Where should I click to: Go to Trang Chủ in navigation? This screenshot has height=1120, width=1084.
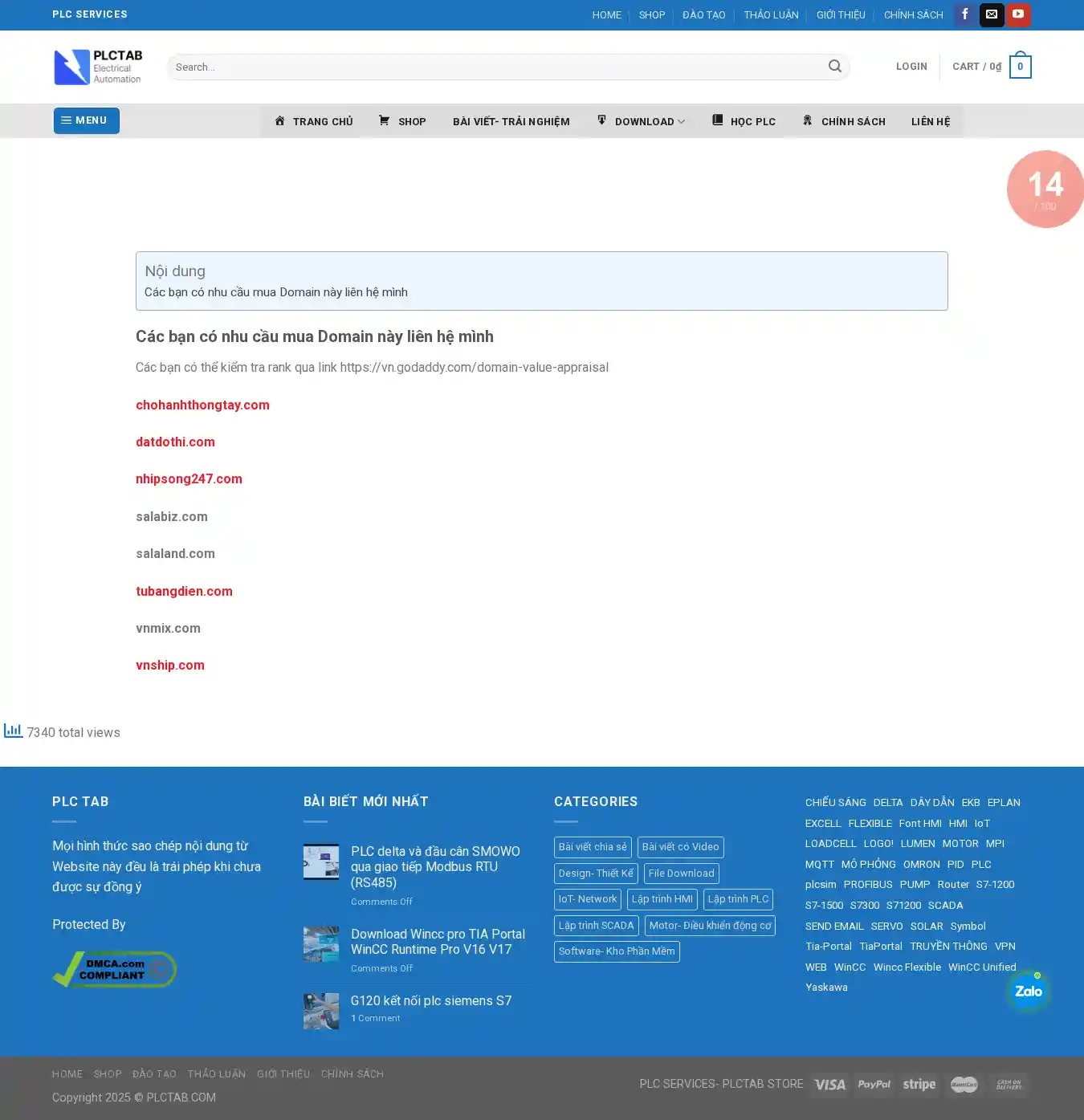313,121
